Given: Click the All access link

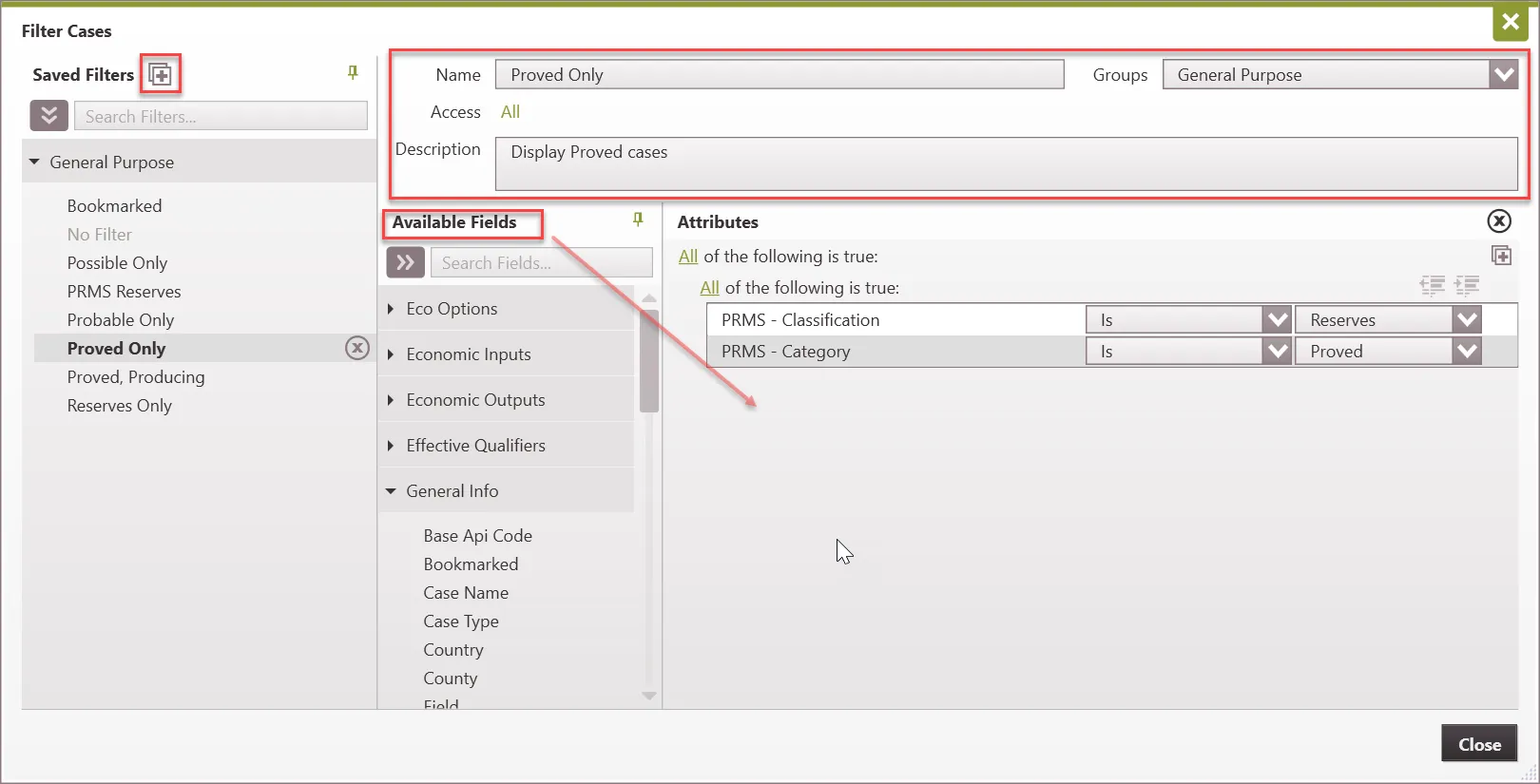Looking at the screenshot, I should (x=510, y=112).
